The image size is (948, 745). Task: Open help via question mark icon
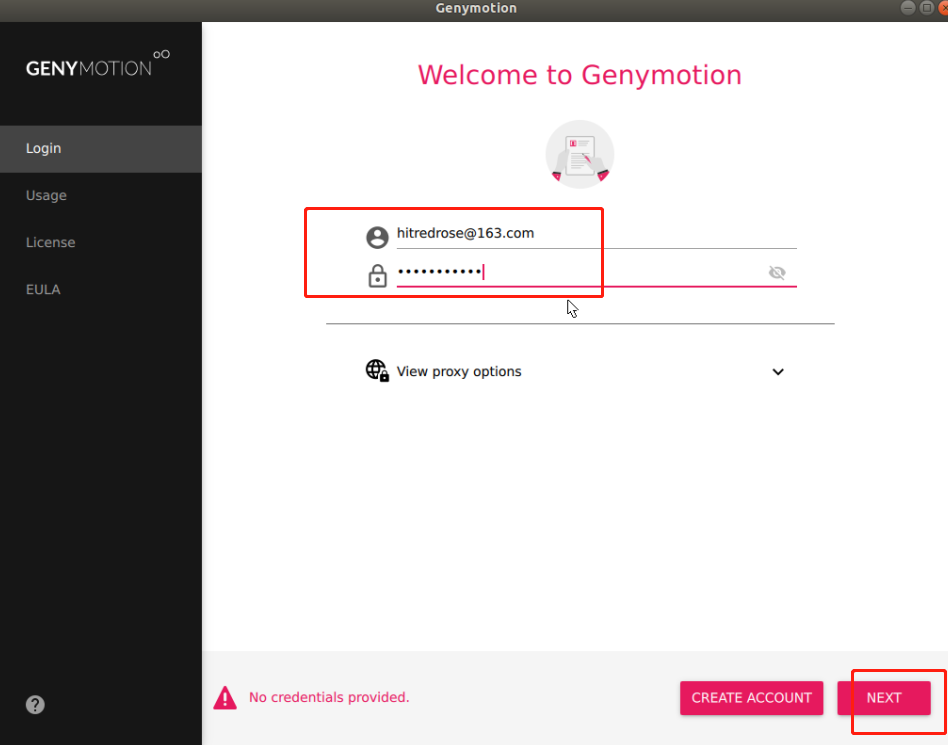[35, 704]
